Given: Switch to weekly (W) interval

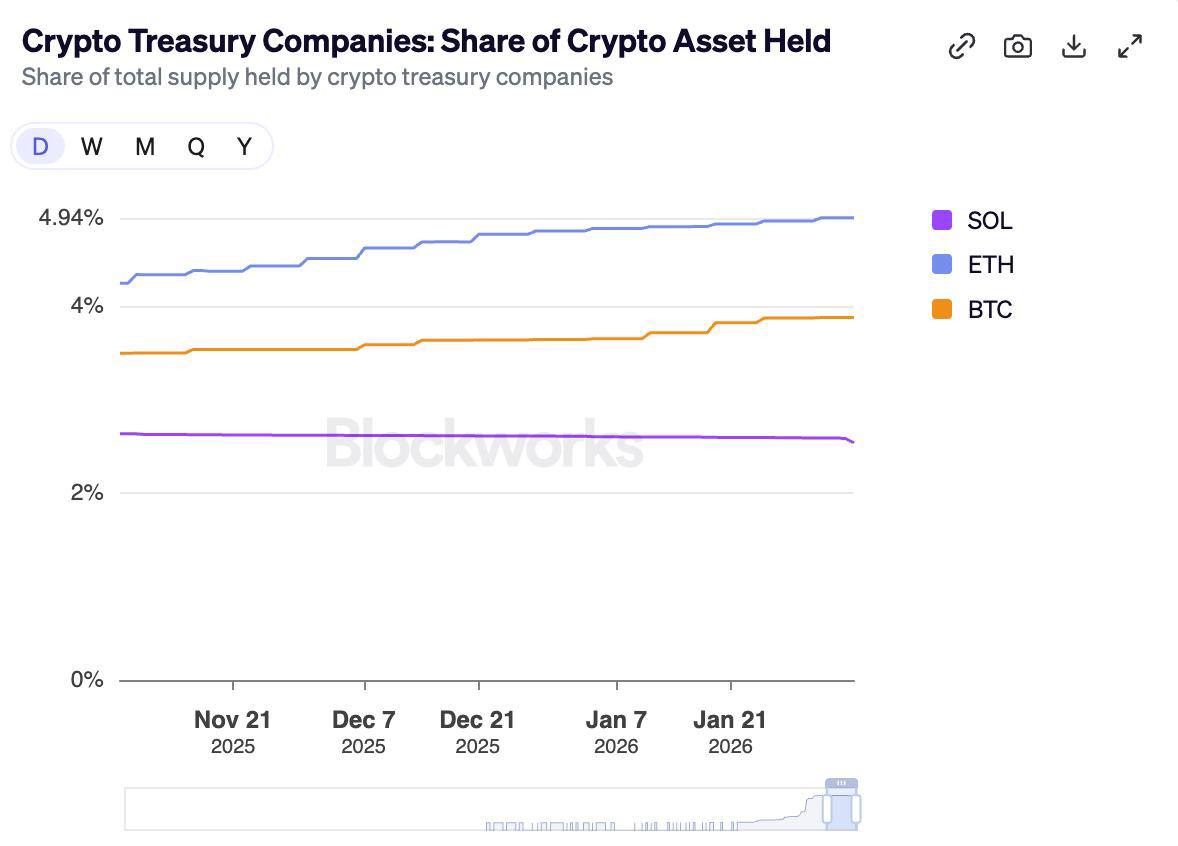Looking at the screenshot, I should click(x=91, y=147).
